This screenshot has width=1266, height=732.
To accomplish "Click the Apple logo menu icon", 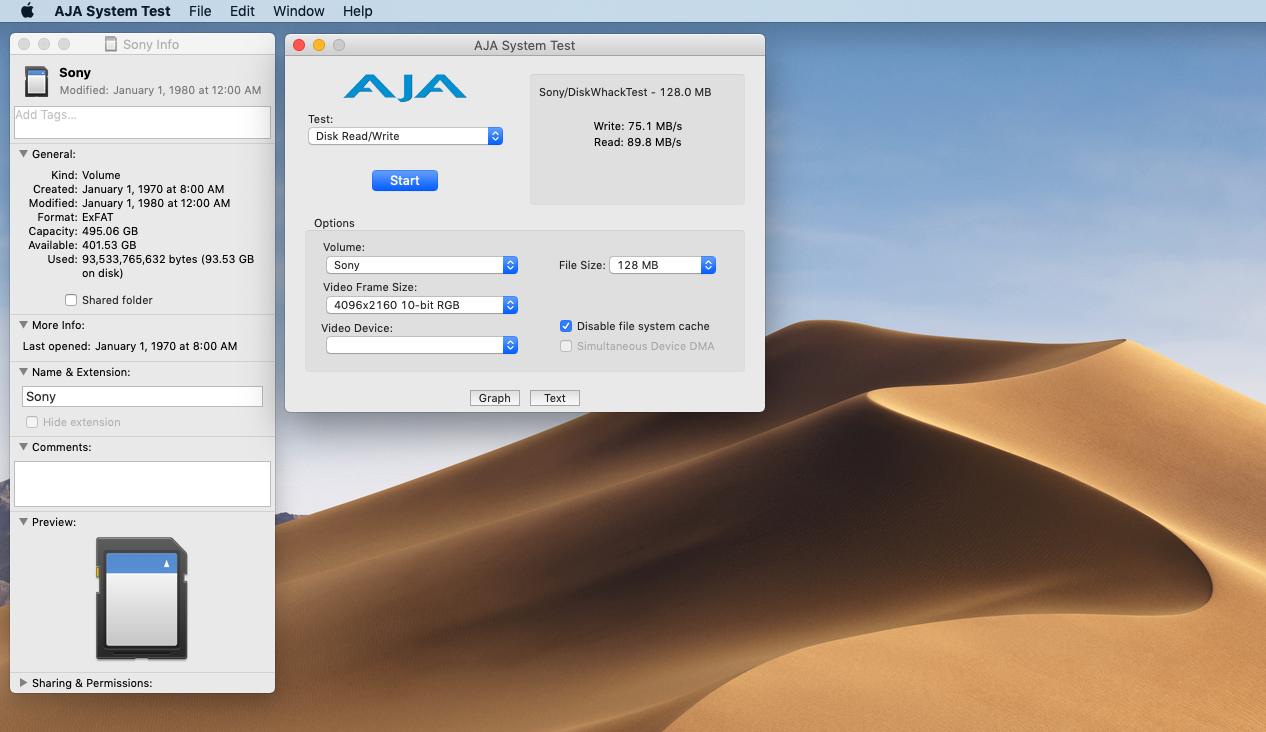I will coord(27,11).
